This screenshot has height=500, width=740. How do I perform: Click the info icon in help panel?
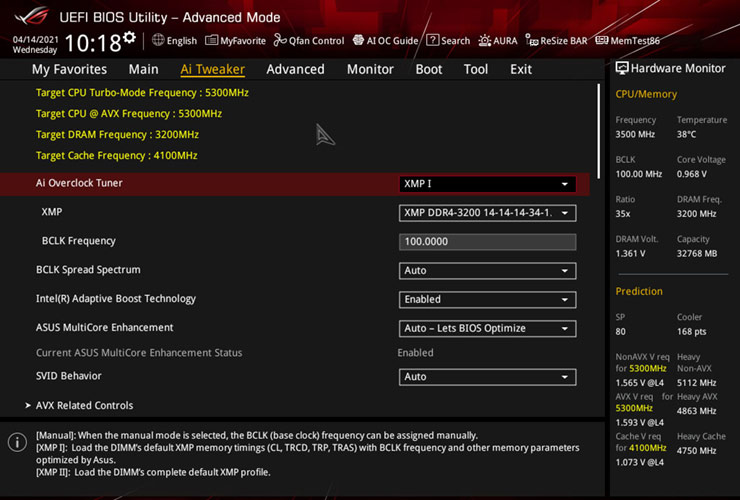click(x=17, y=442)
